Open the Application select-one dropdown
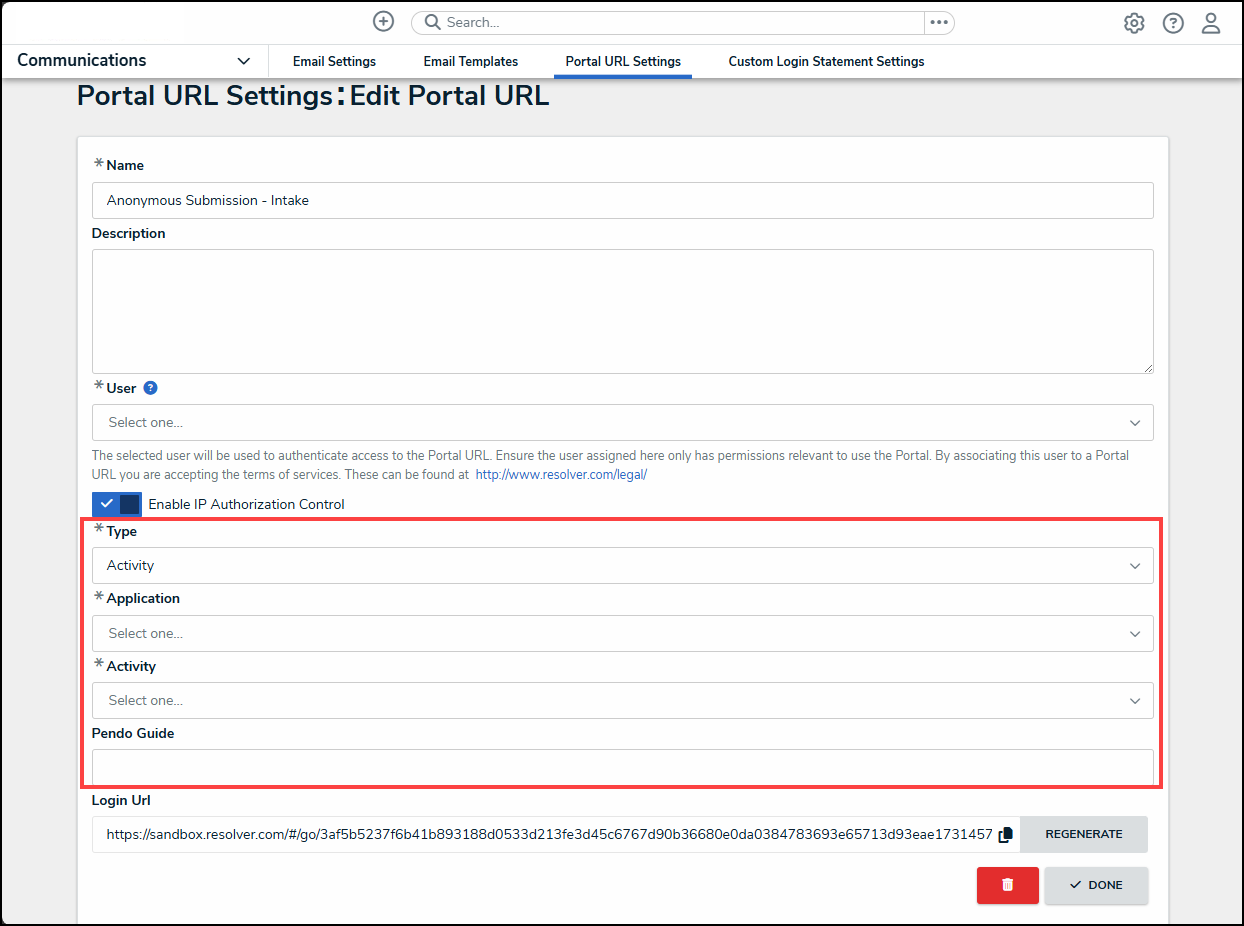Viewport: 1244px width, 926px height. [622, 633]
